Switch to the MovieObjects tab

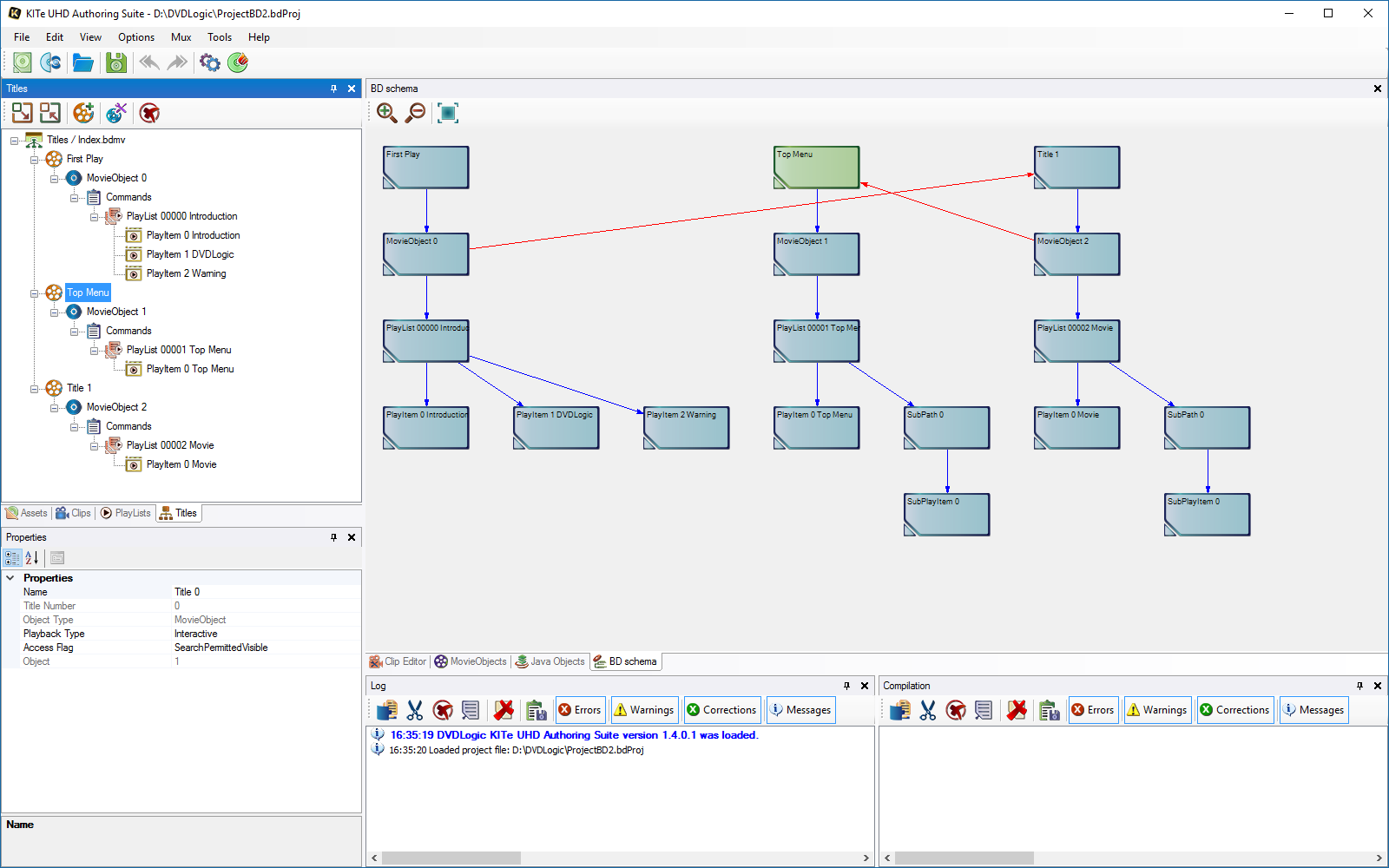pos(471,661)
